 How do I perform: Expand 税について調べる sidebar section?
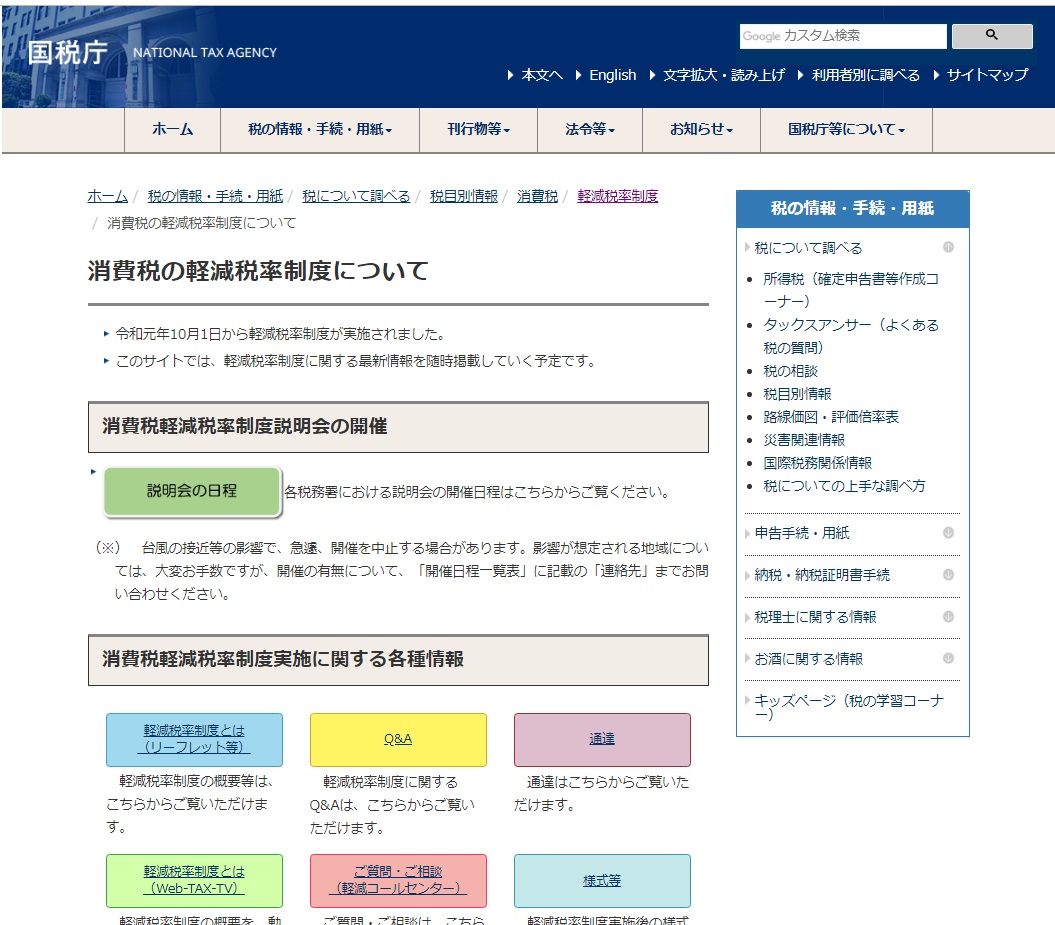click(x=808, y=248)
